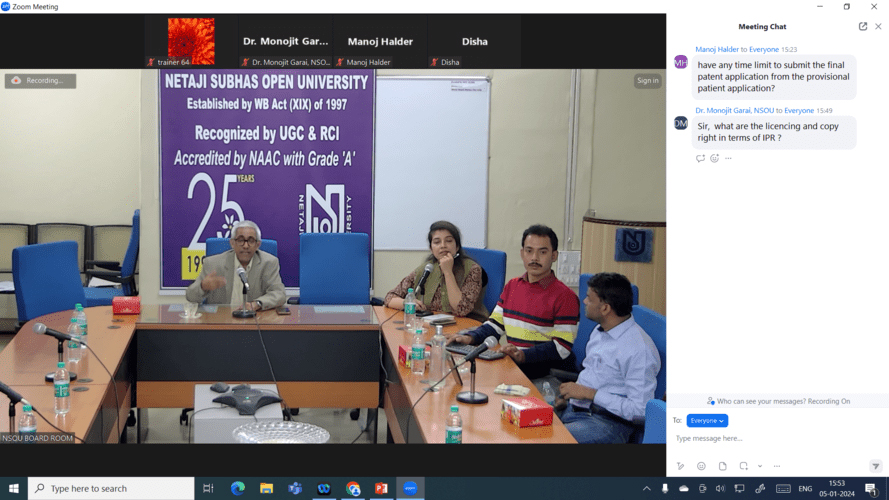This screenshot has width=889, height=500.
Task: Open the touch keyboard icon
Action: 783,489
